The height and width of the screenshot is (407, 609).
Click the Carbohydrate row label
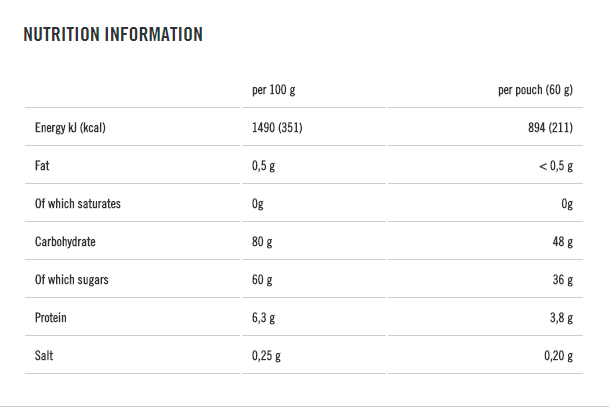click(65, 242)
